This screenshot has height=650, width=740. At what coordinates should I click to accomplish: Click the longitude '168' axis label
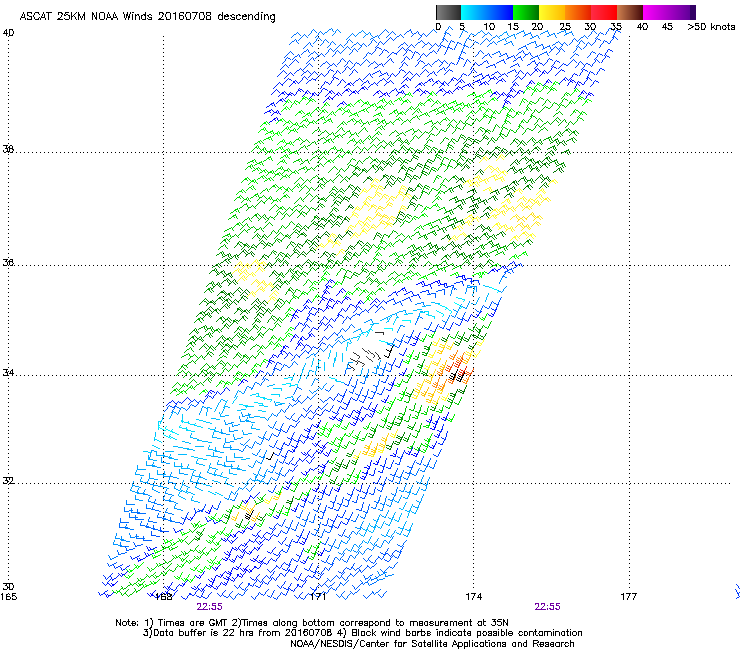click(163, 597)
